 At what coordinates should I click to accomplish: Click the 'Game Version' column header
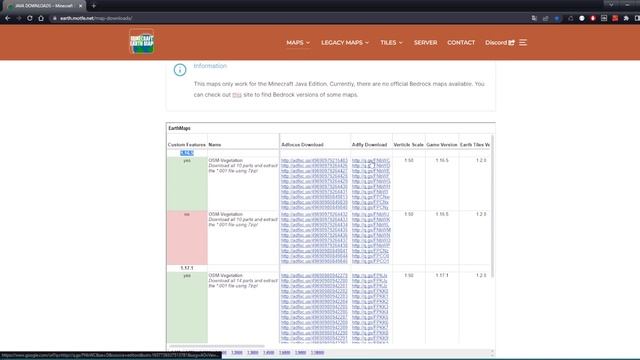(x=442, y=144)
